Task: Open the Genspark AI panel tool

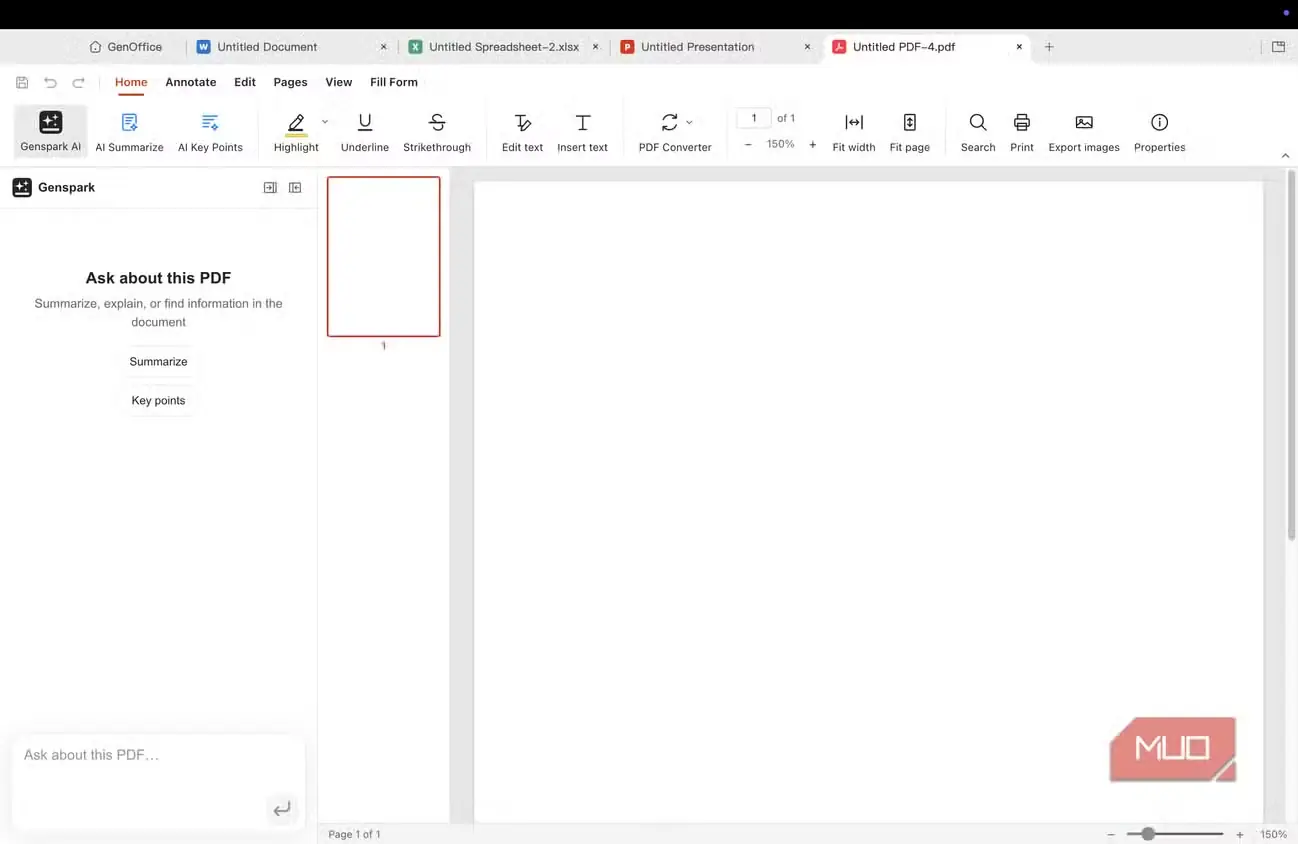Action: pyautogui.click(x=50, y=132)
